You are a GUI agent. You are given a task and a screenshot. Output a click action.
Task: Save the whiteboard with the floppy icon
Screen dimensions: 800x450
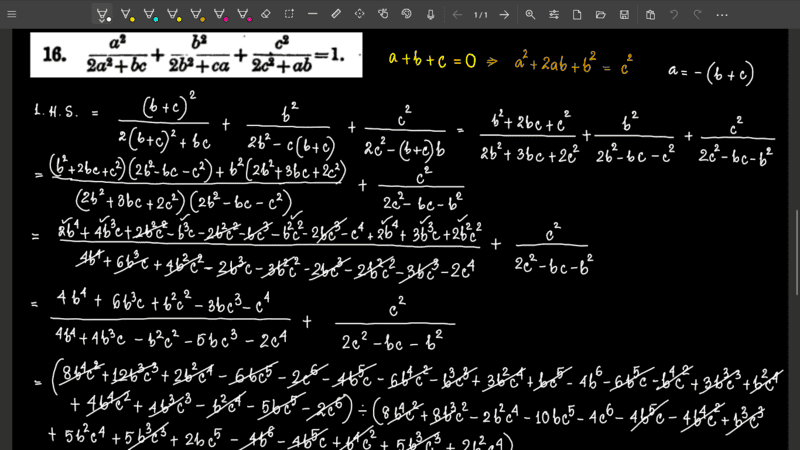click(624, 15)
